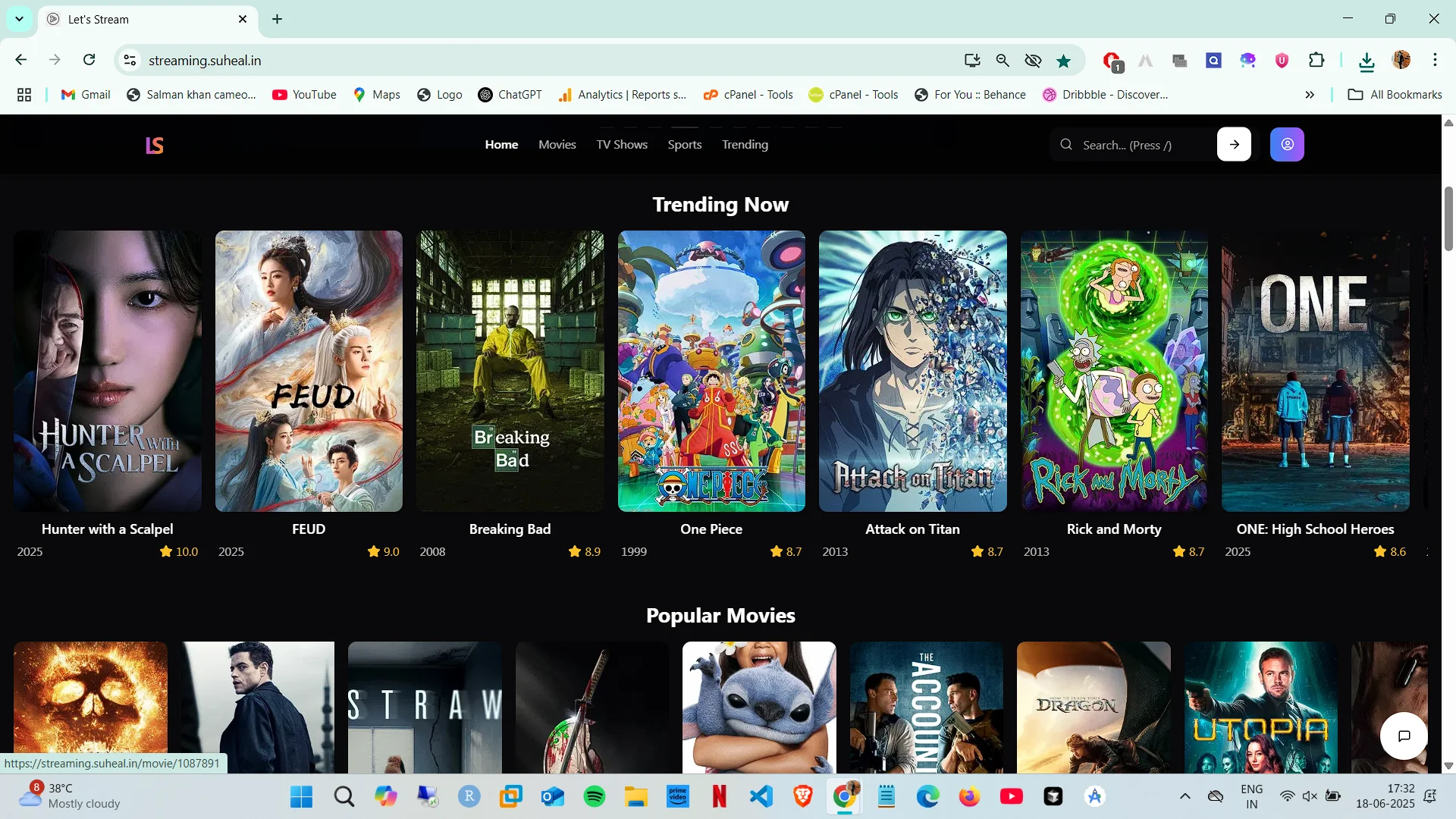The image size is (1456, 819).
Task: Open the One Piece poster
Action: (x=711, y=371)
